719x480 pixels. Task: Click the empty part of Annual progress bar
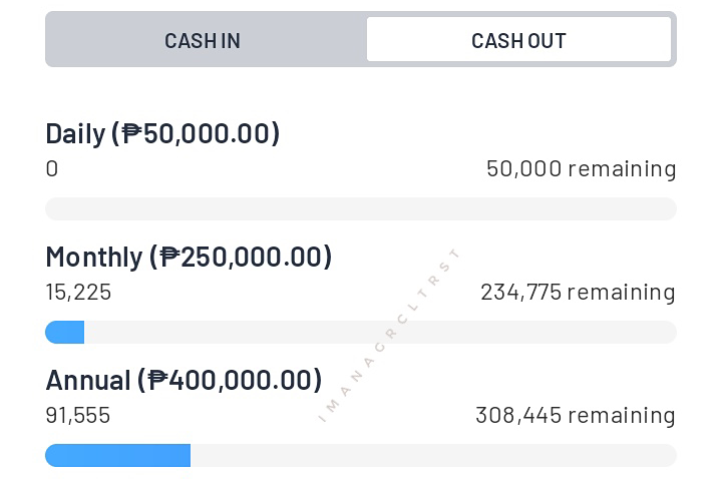(x=434, y=455)
